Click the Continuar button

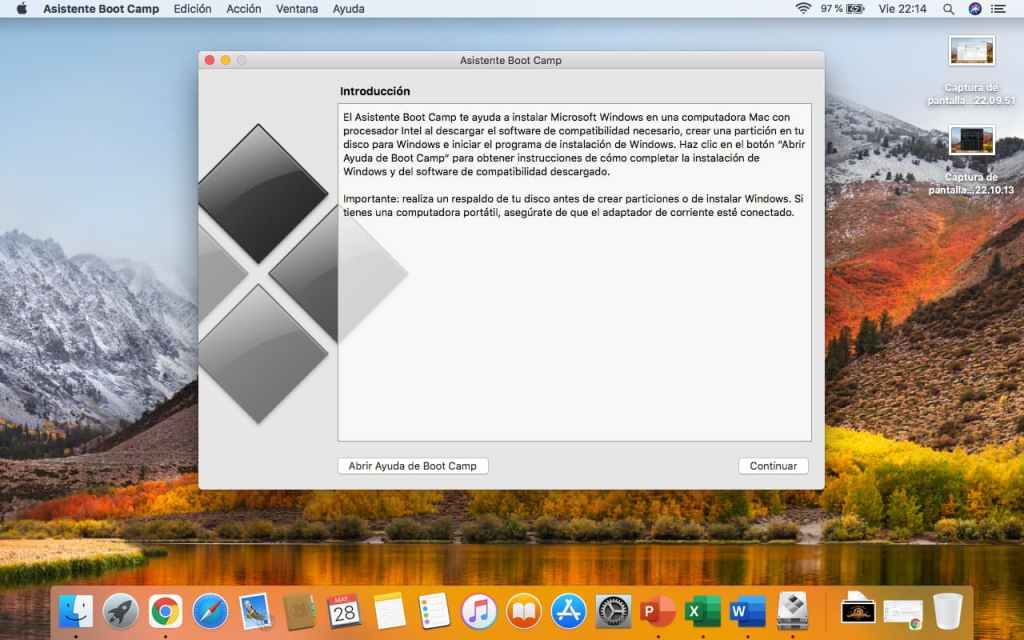773,466
